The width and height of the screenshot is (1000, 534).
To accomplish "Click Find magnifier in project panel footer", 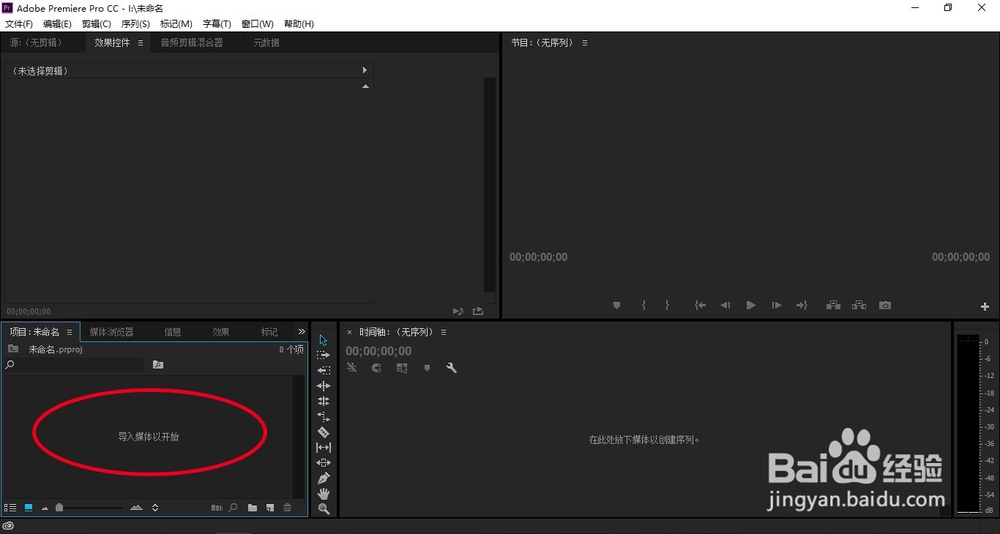I will coord(233,508).
